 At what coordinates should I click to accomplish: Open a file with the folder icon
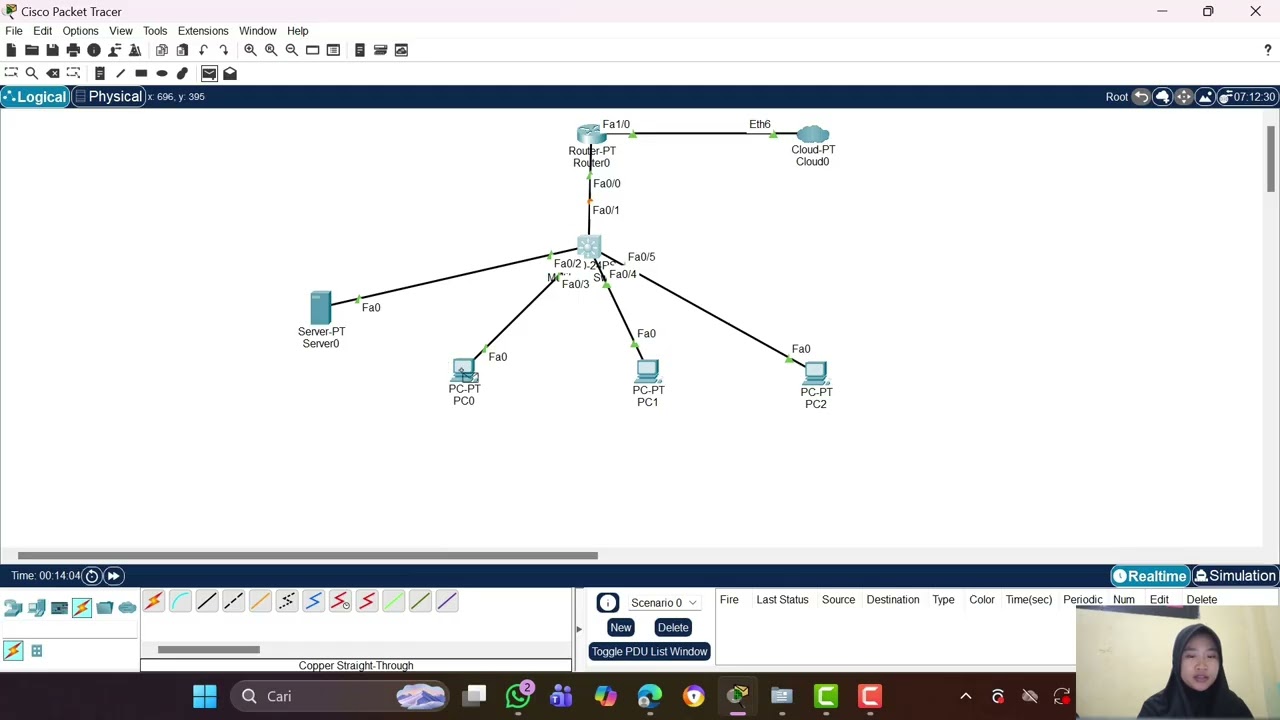click(x=32, y=50)
